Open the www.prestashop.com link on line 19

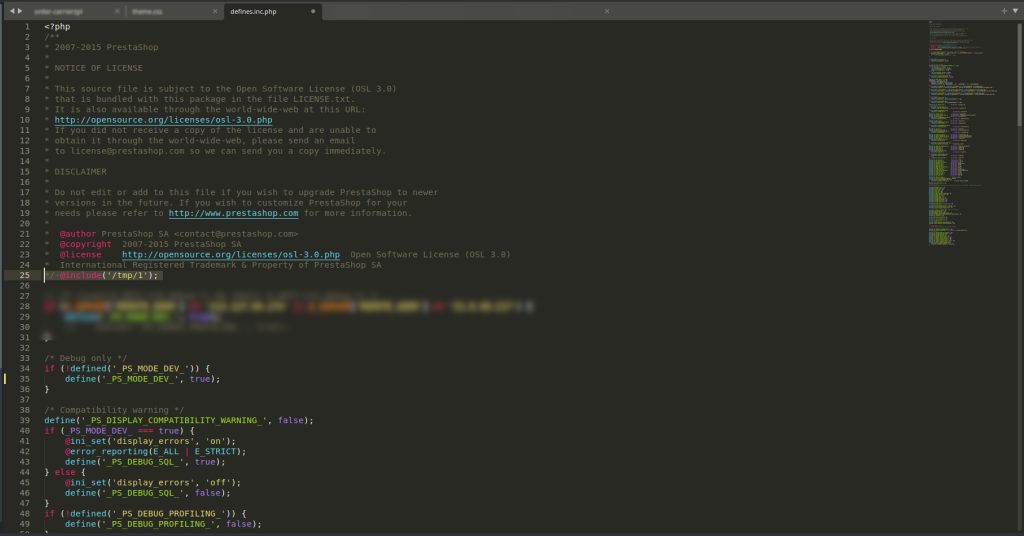click(233, 213)
